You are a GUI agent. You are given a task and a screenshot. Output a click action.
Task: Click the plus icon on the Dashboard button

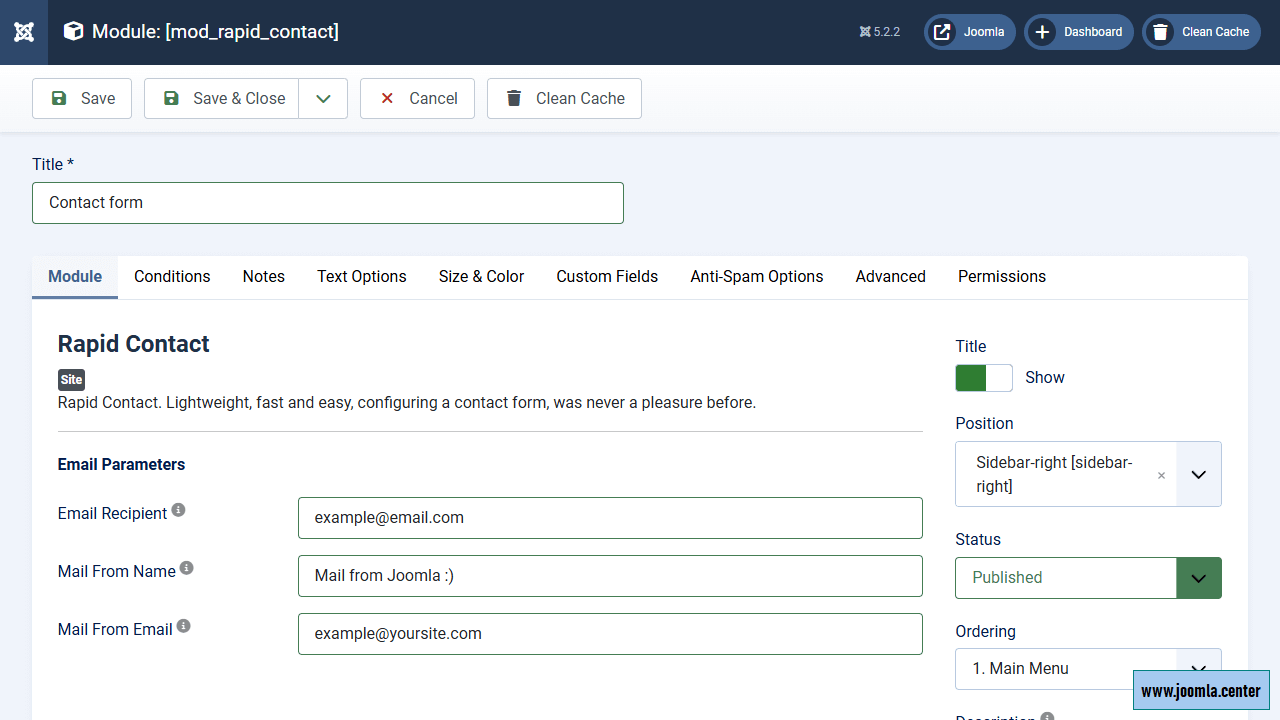click(x=1042, y=32)
